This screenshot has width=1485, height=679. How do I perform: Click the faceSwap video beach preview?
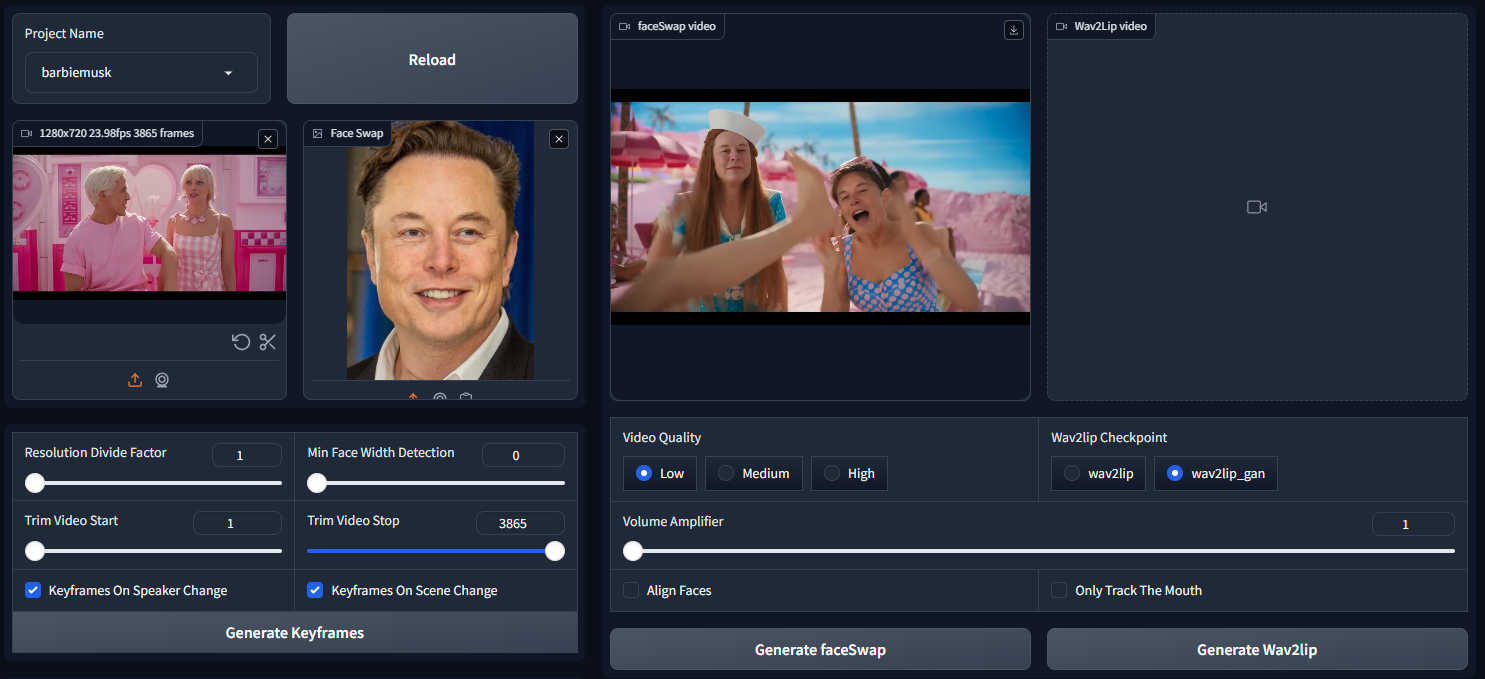820,207
